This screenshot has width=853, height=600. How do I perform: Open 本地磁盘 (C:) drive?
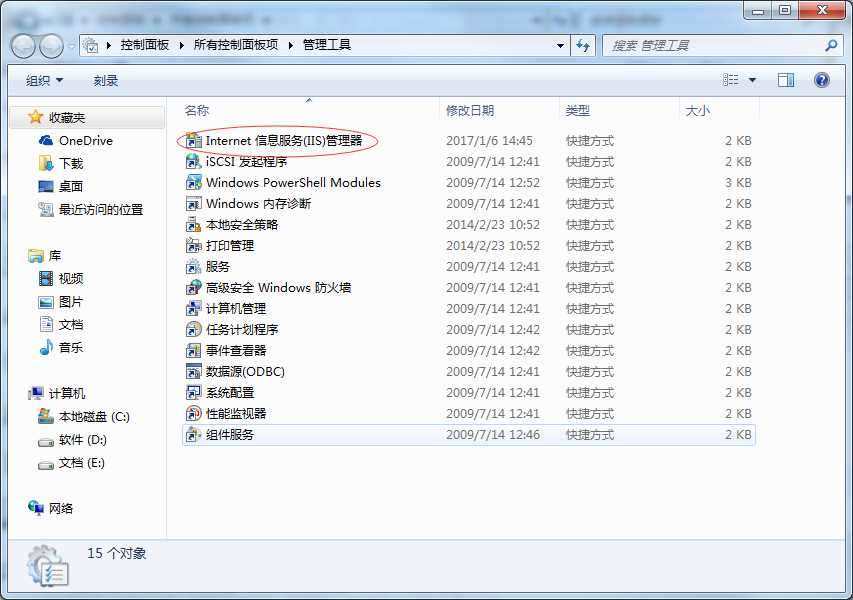click(84, 417)
